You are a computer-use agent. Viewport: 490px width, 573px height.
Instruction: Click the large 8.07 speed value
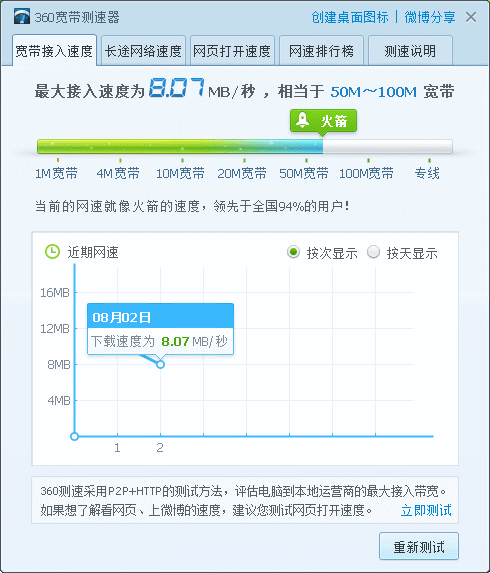[176, 88]
